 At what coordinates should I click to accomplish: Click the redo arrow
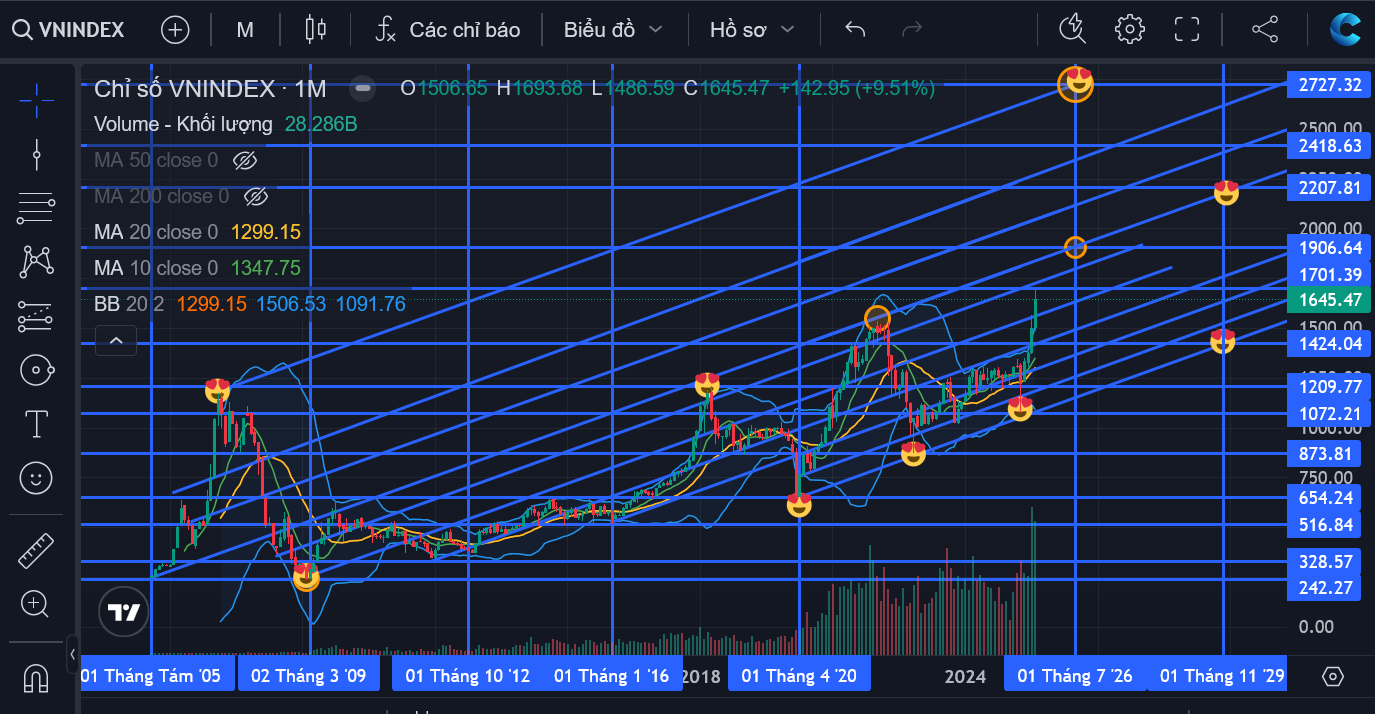911,29
